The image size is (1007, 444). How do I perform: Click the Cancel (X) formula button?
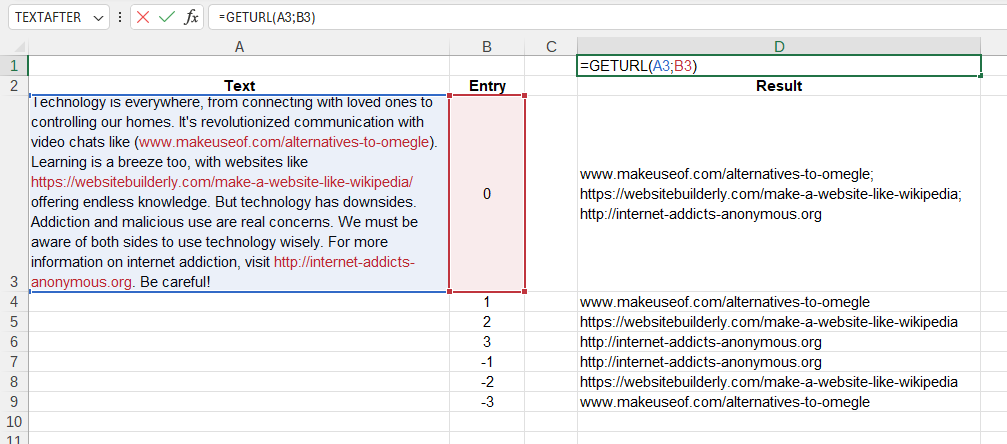point(145,18)
